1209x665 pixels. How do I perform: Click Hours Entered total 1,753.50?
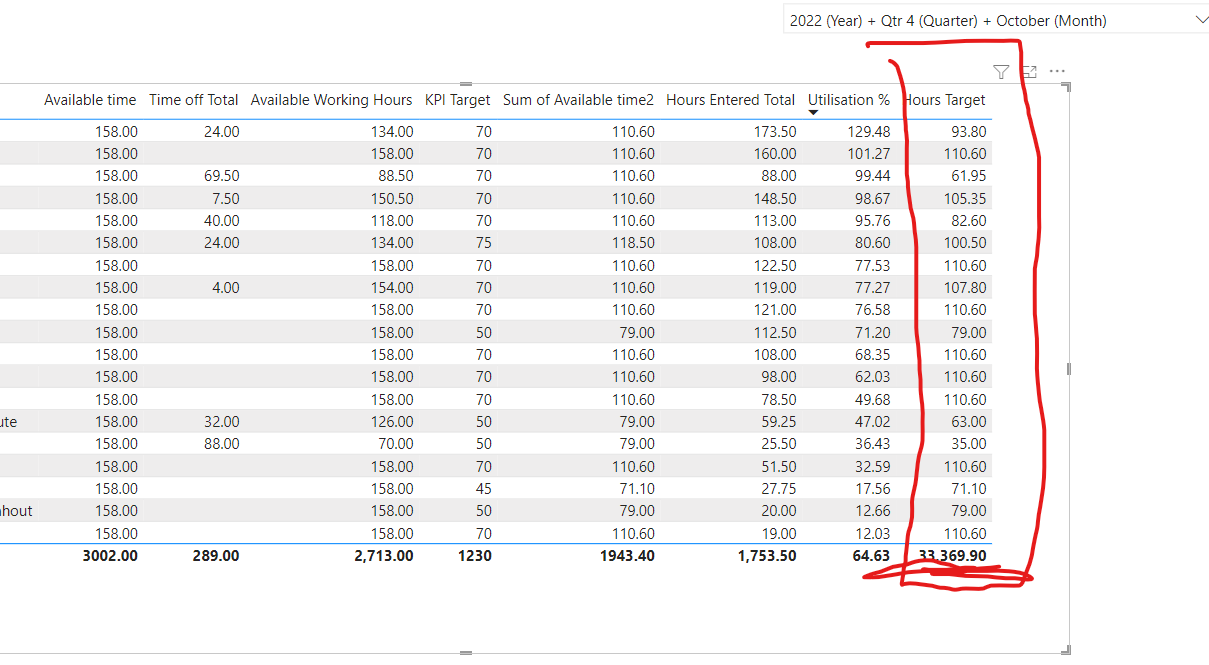(767, 556)
